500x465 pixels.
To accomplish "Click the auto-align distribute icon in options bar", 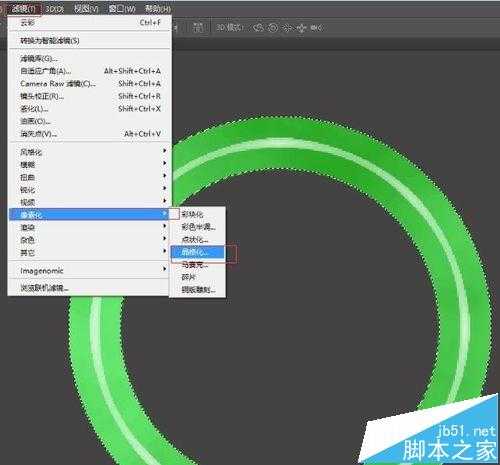I will (198, 28).
